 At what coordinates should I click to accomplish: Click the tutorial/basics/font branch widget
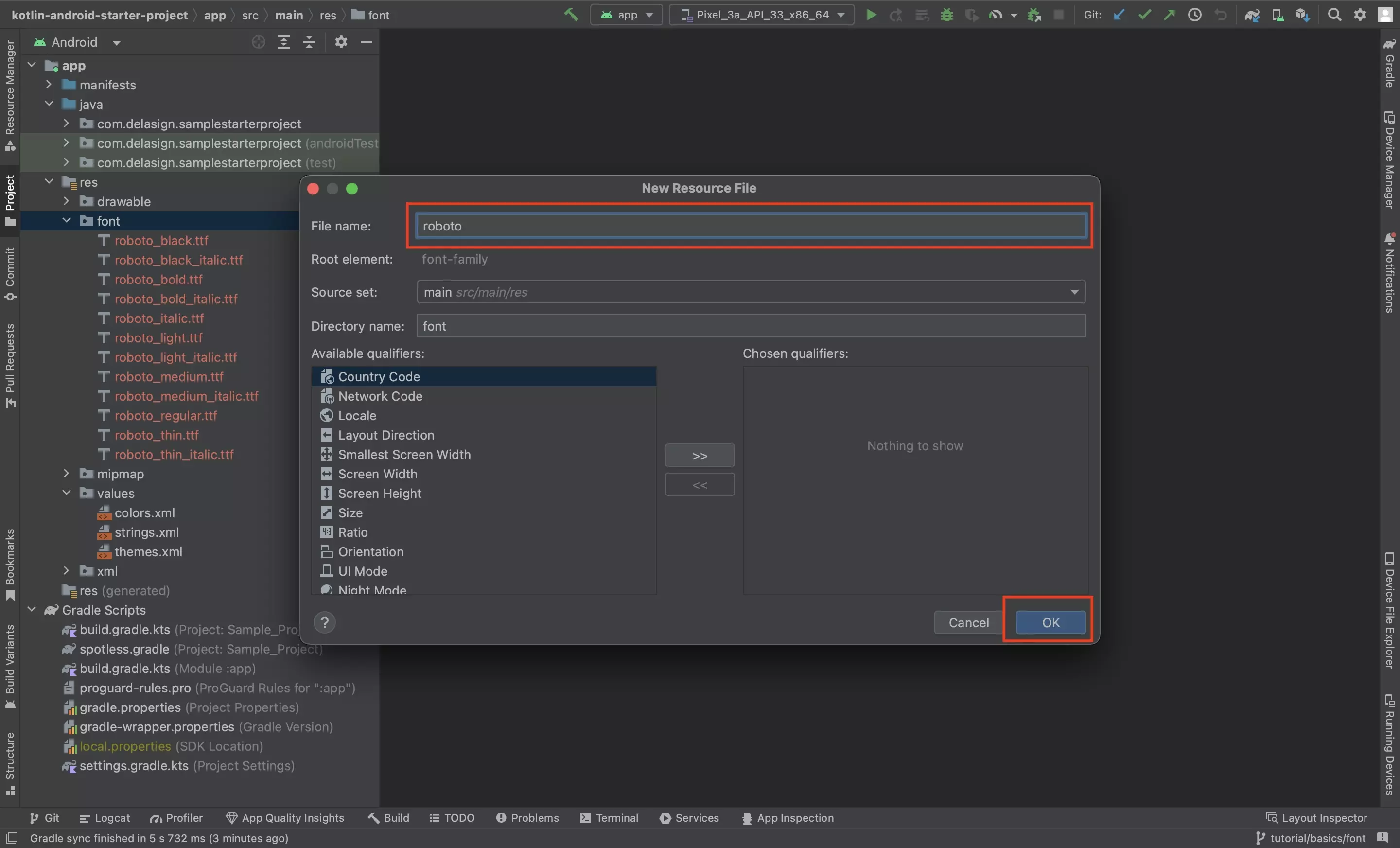coord(1310,838)
